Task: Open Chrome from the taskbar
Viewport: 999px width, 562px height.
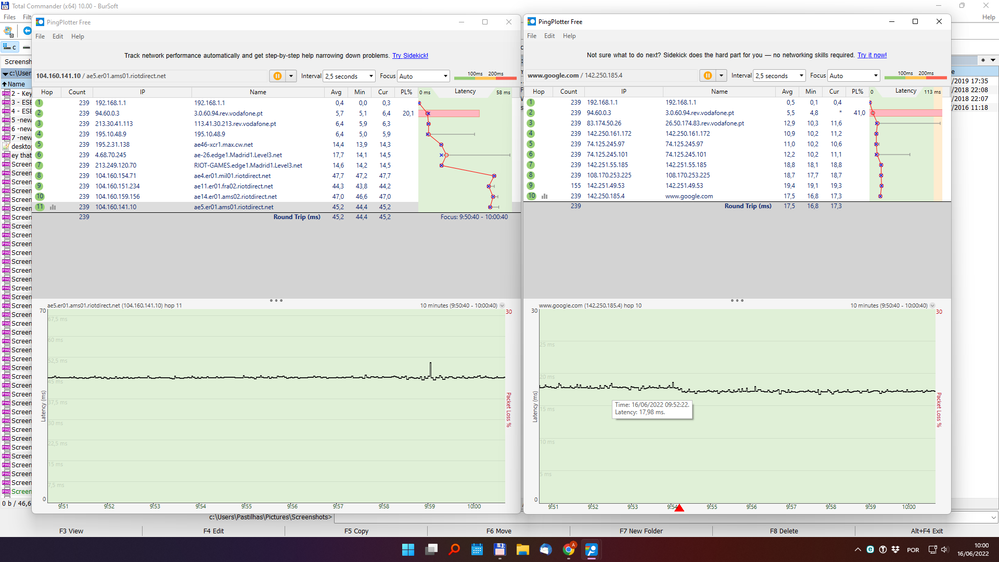Action: pos(568,550)
